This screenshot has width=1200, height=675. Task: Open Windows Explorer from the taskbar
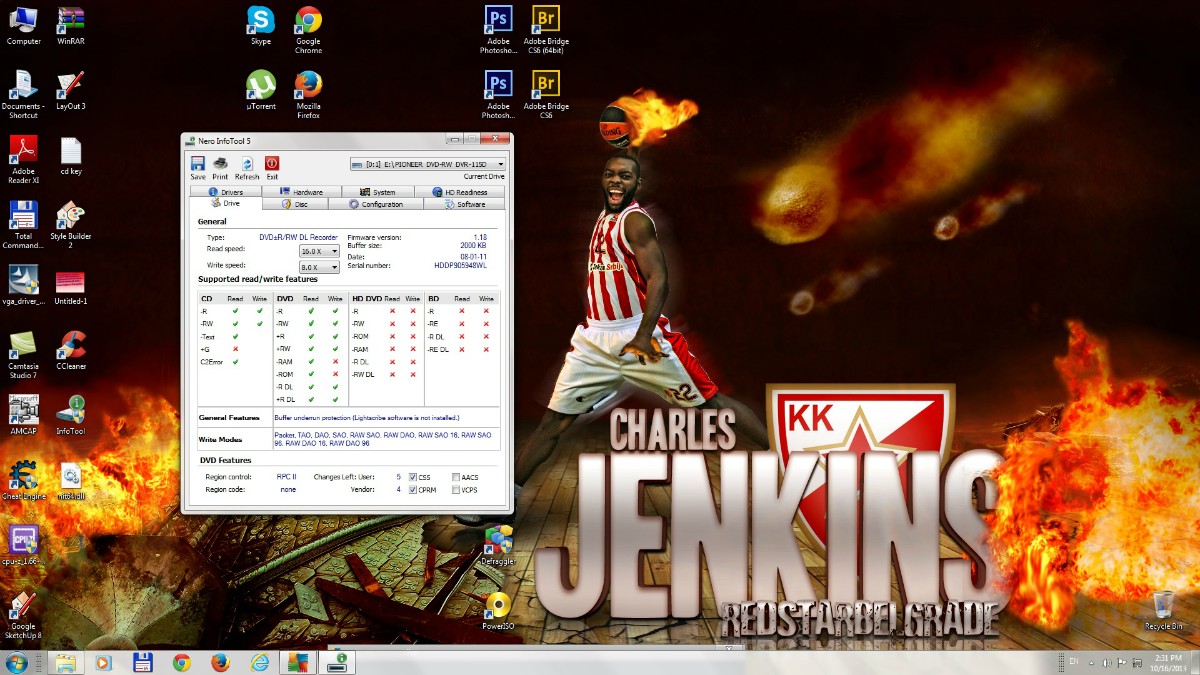click(64, 662)
